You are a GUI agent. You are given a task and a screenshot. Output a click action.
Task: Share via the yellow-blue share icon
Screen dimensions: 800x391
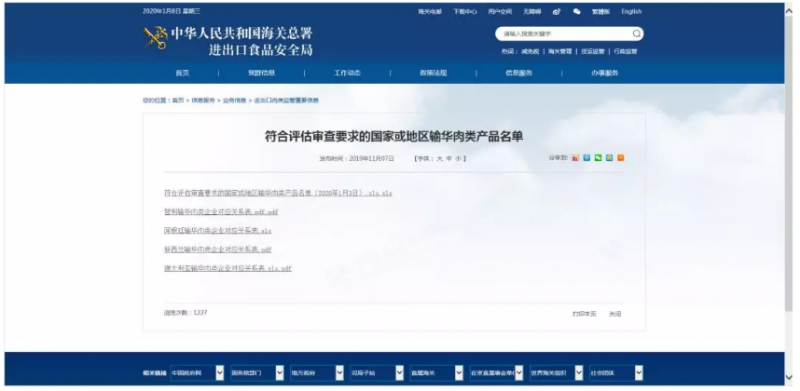click(609, 158)
